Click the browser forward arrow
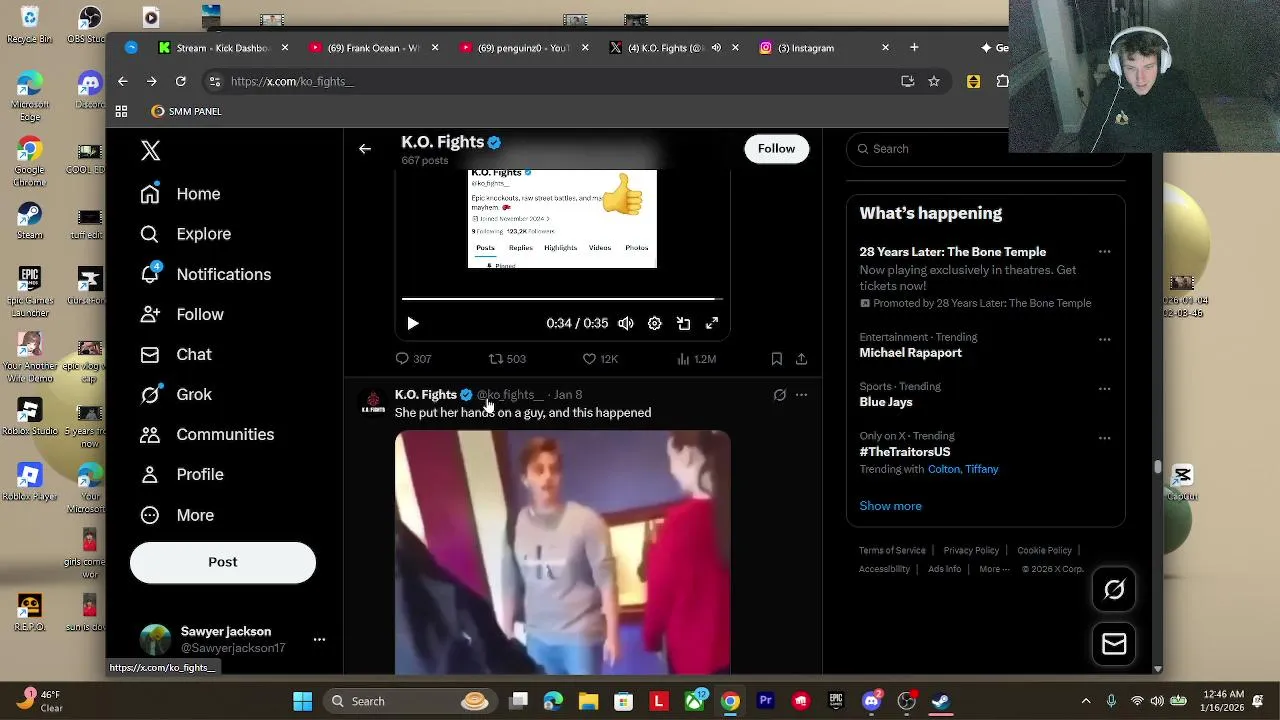Image resolution: width=1280 pixels, height=720 pixels. point(152,81)
